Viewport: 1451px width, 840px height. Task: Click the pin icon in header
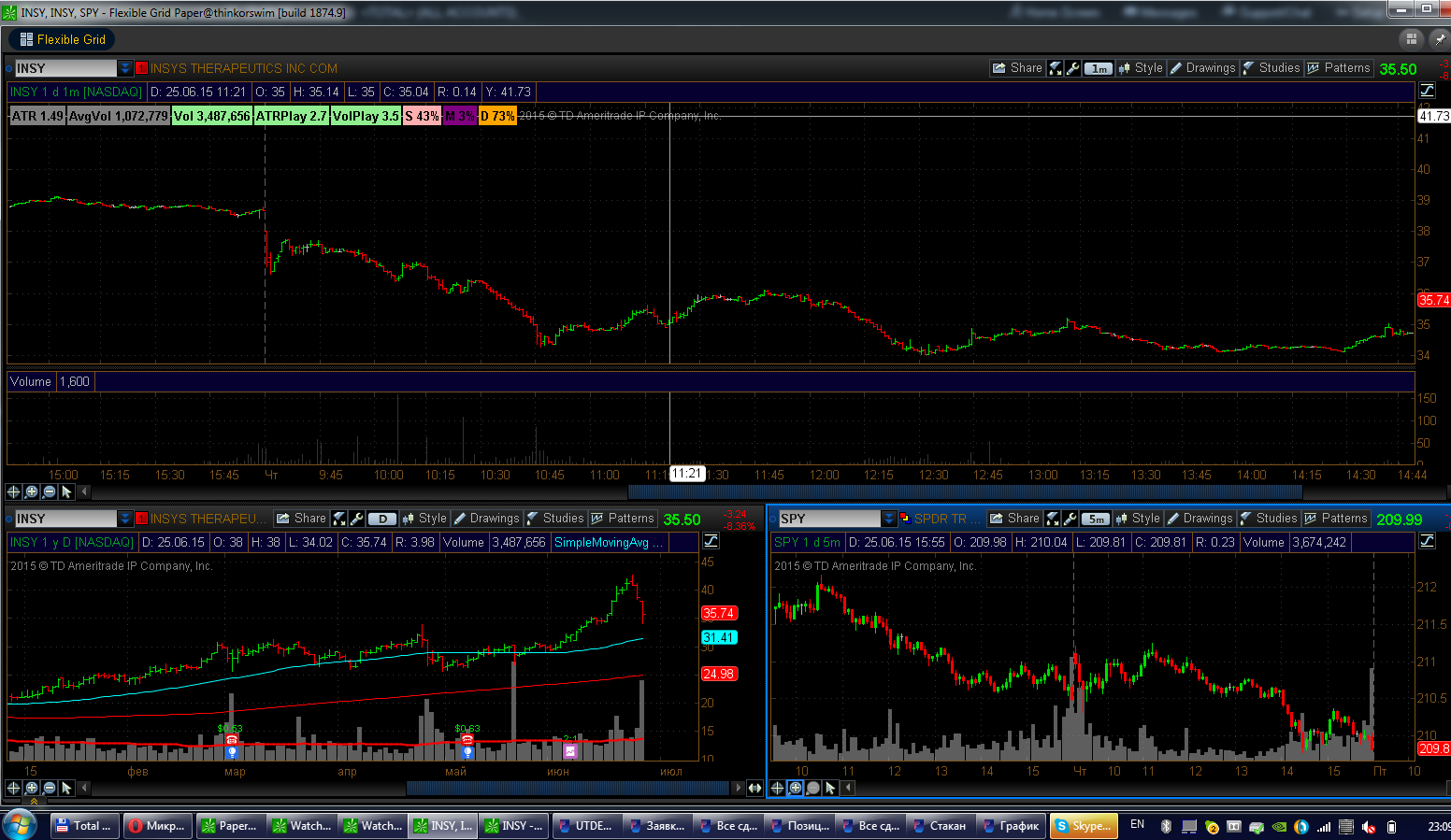(x=1441, y=39)
